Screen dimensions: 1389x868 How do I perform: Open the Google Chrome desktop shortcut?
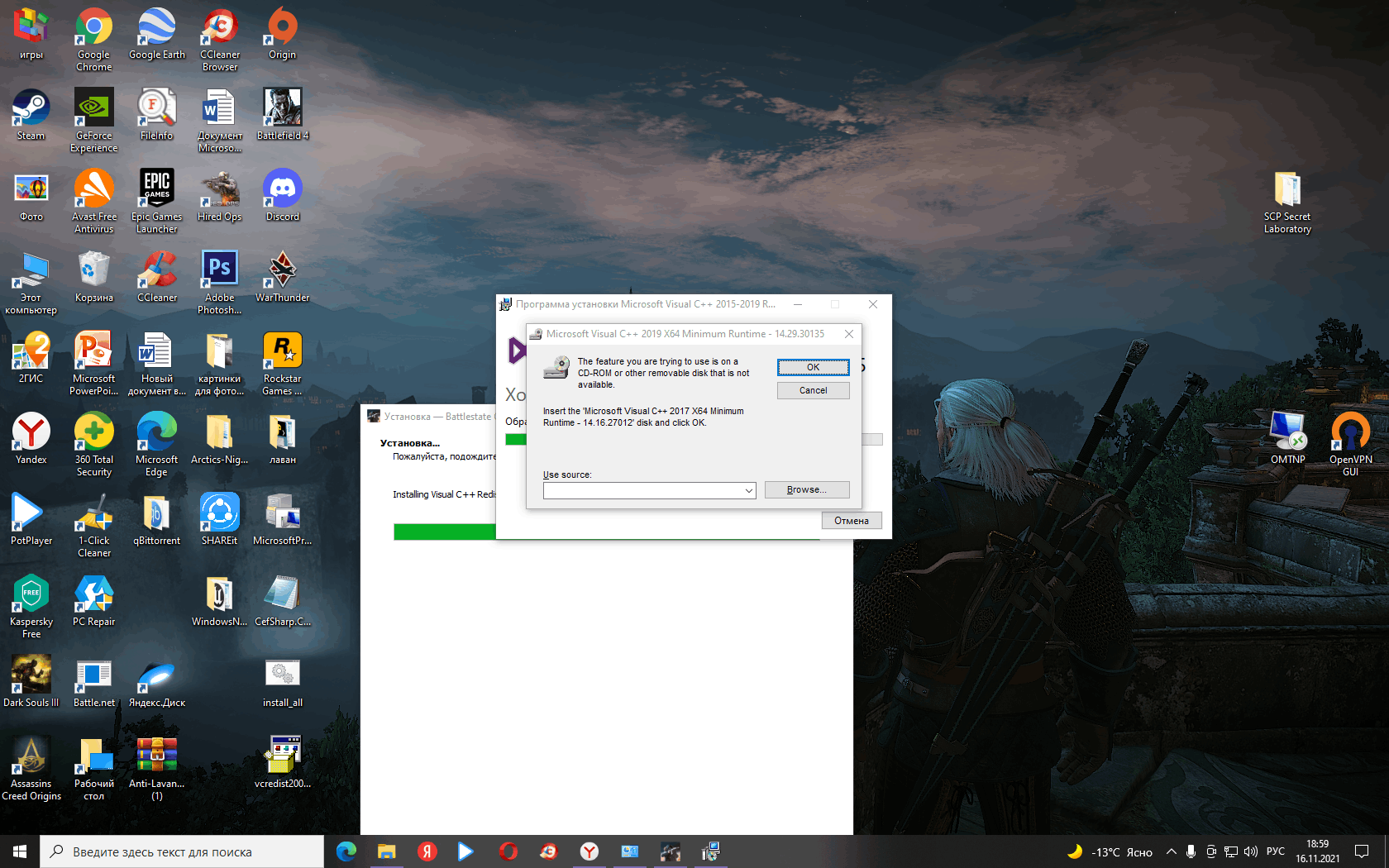[94, 39]
